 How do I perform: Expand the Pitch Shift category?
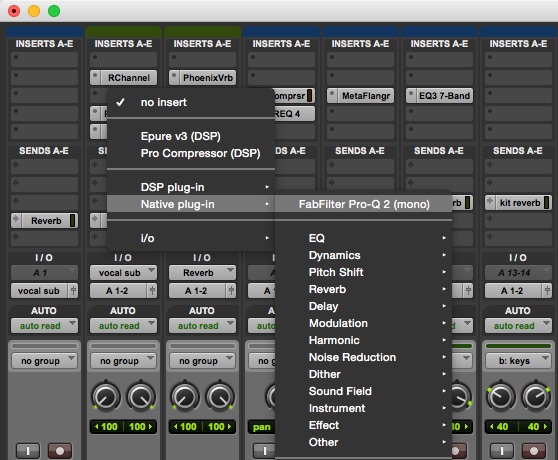tap(363, 272)
